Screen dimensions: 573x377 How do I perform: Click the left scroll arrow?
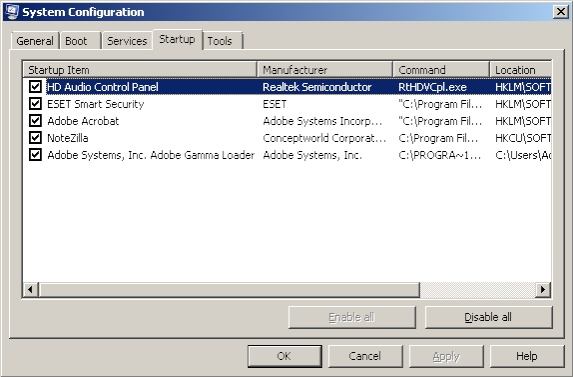31,290
